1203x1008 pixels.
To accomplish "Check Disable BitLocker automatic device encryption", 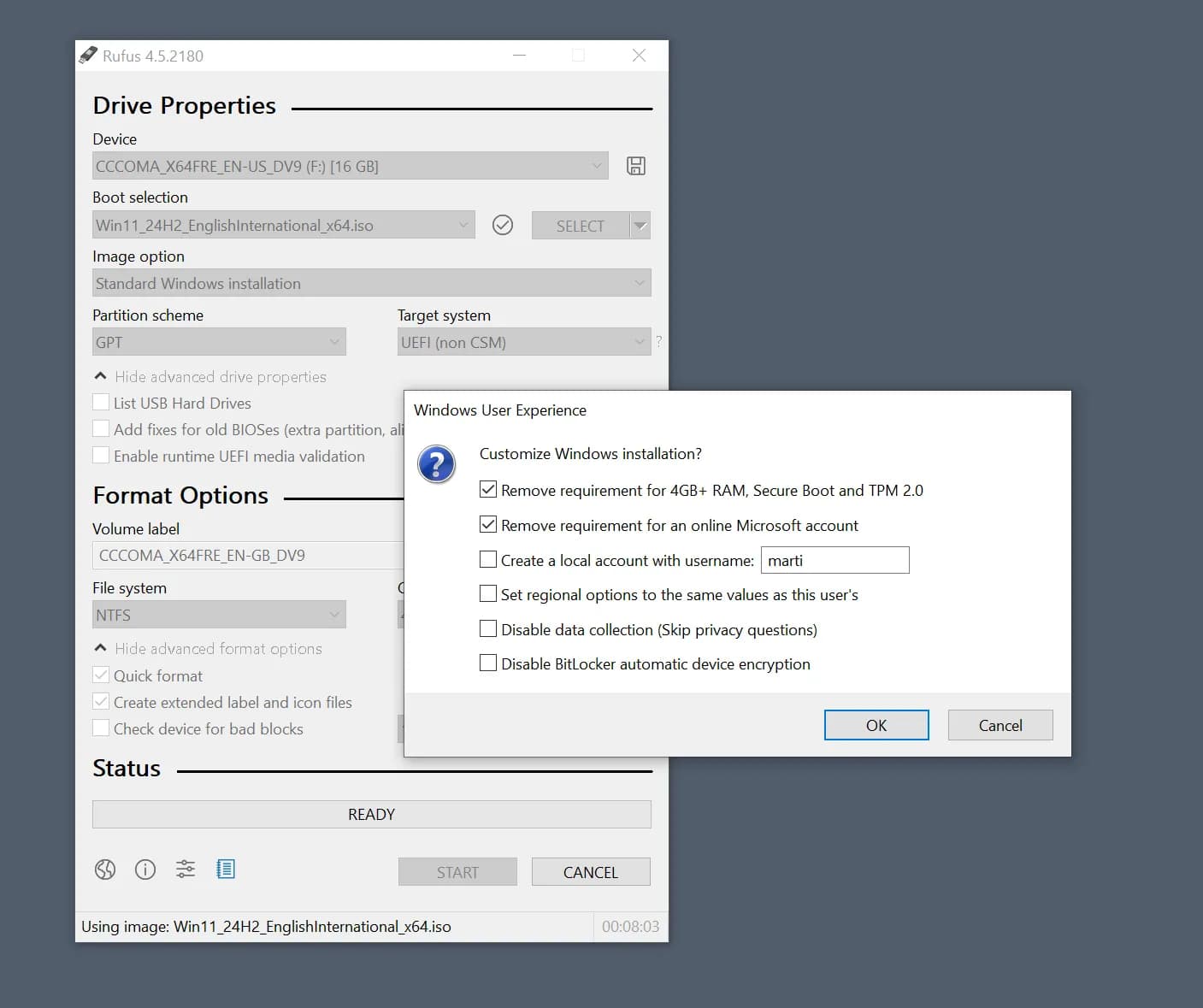I will click(488, 663).
